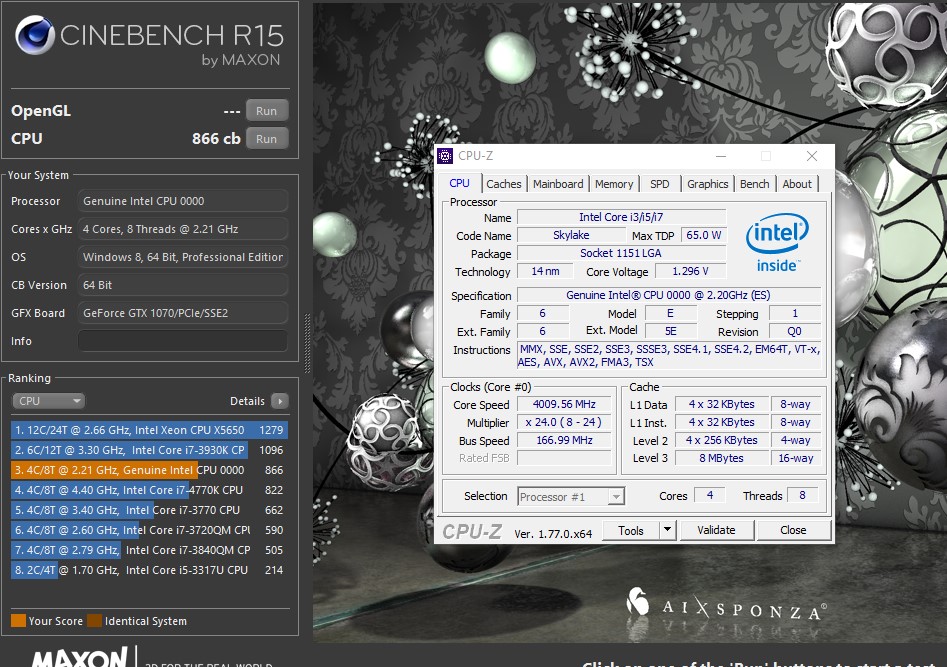This screenshot has width=947, height=667.
Task: Open Details arrow in Ranking panel
Action: click(x=280, y=401)
